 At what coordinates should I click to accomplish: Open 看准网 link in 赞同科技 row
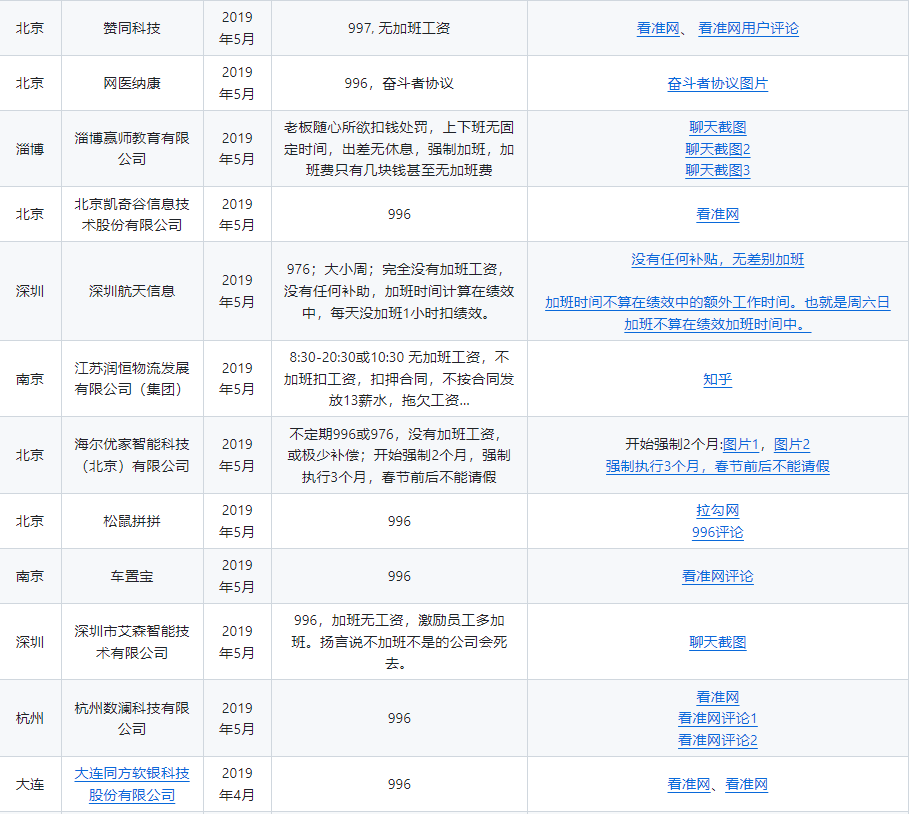coord(658,28)
